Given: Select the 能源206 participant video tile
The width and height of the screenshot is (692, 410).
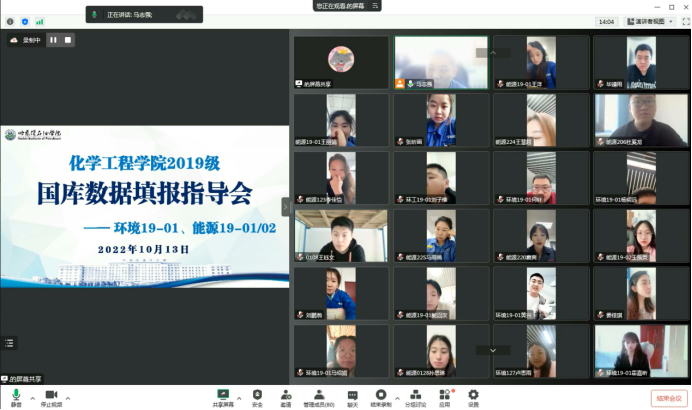Looking at the screenshot, I should coord(641,120).
